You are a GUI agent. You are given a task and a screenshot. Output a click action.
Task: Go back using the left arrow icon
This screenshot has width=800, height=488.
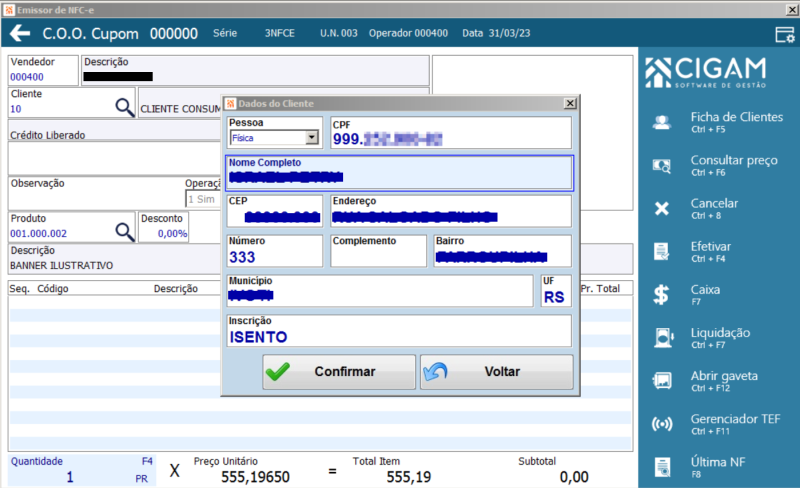[x=20, y=33]
